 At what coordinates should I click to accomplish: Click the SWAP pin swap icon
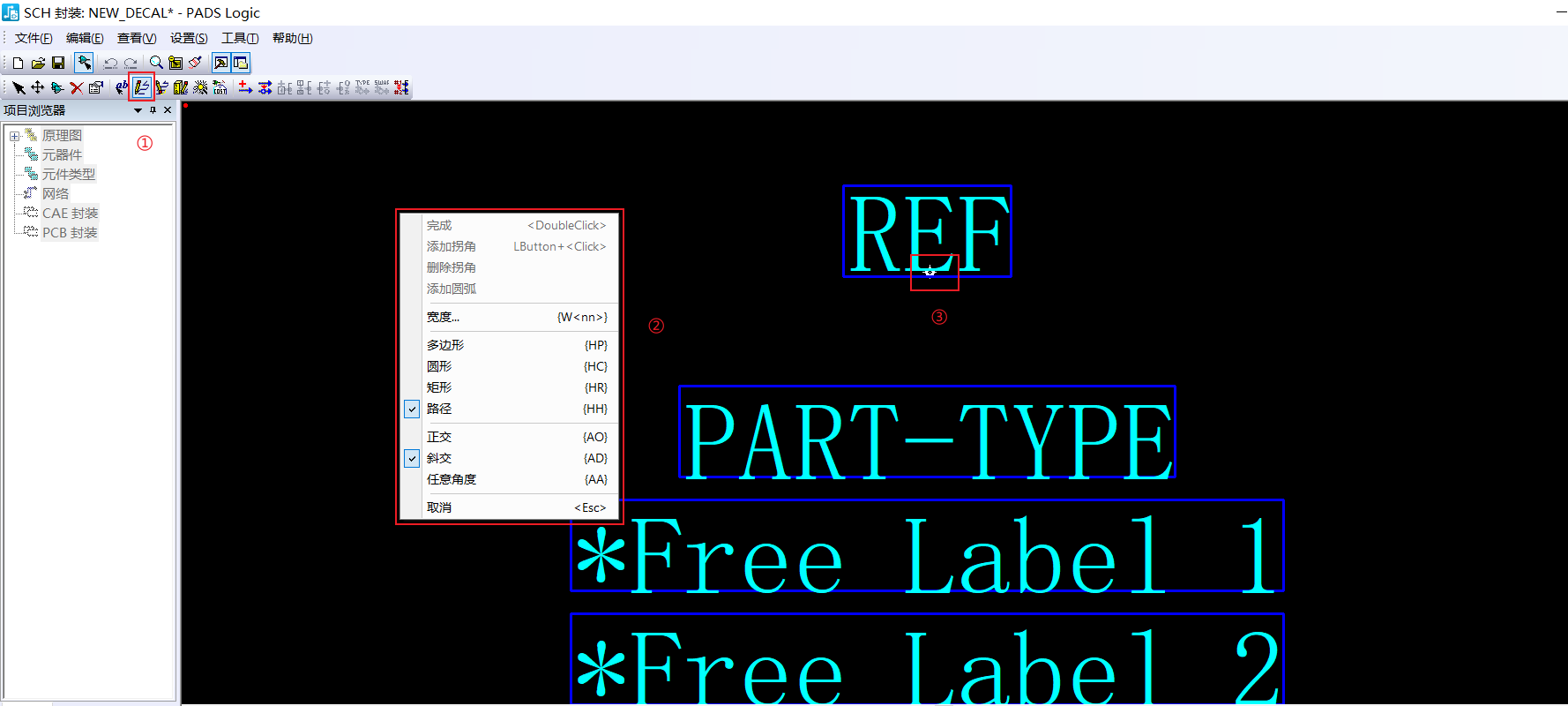(382, 87)
